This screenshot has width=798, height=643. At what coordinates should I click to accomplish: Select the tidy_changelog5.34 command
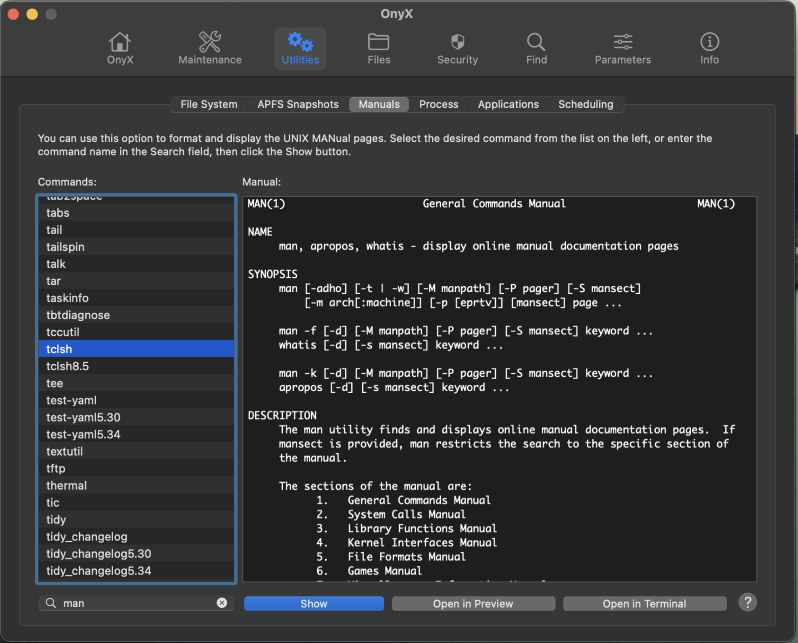136,571
